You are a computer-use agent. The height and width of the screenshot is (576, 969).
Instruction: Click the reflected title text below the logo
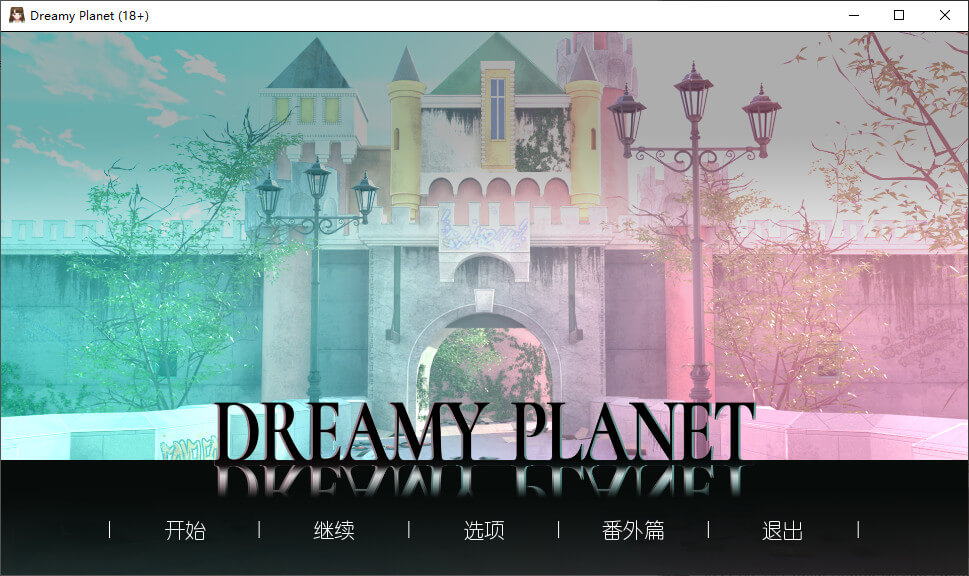484,482
